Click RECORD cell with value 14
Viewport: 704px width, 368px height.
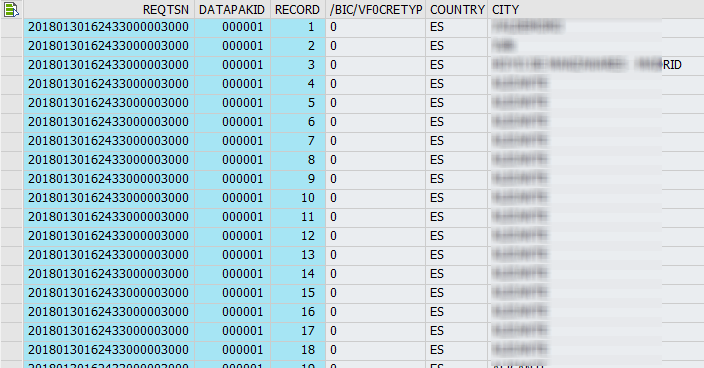(x=298, y=274)
